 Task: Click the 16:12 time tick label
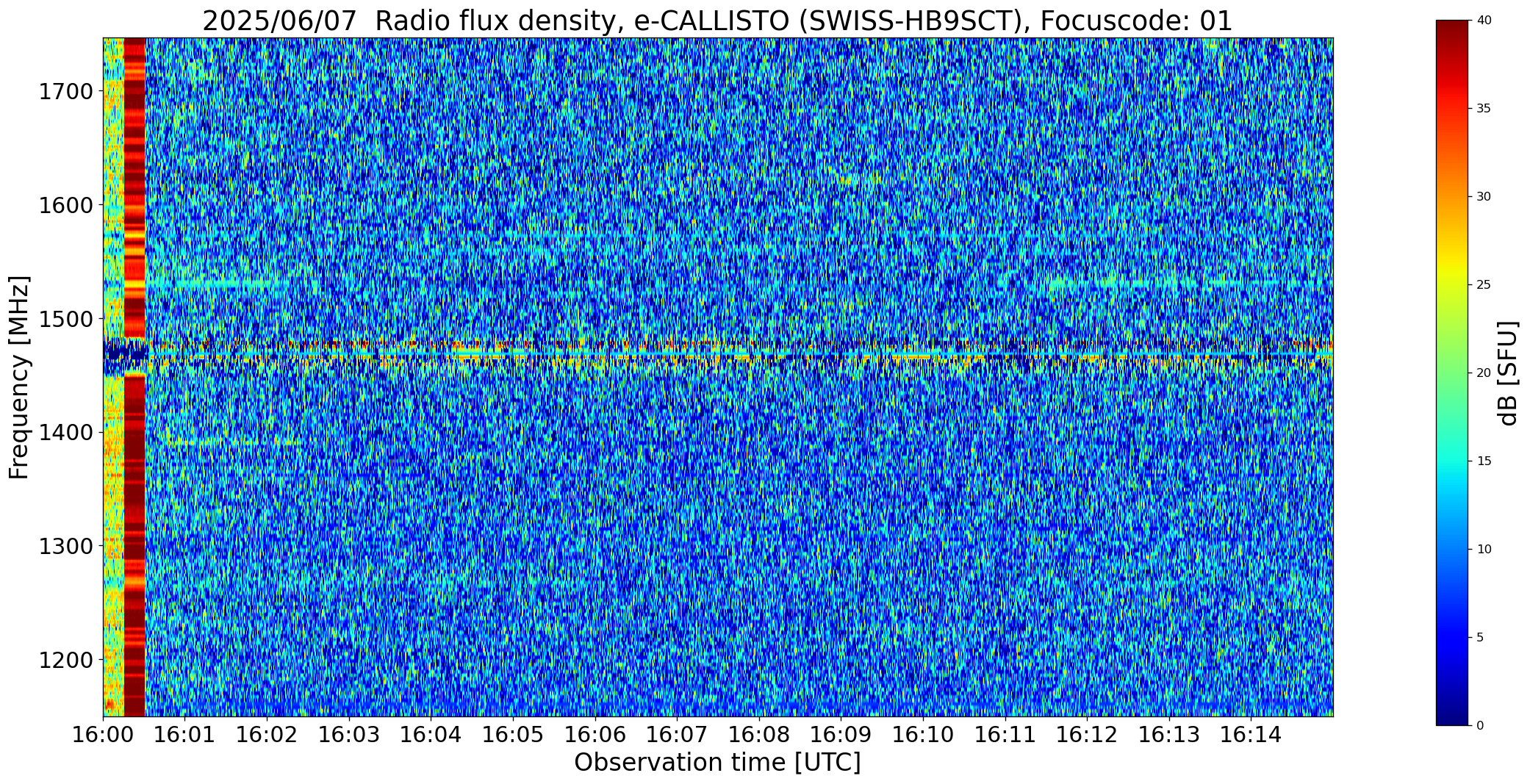[x=1088, y=735]
